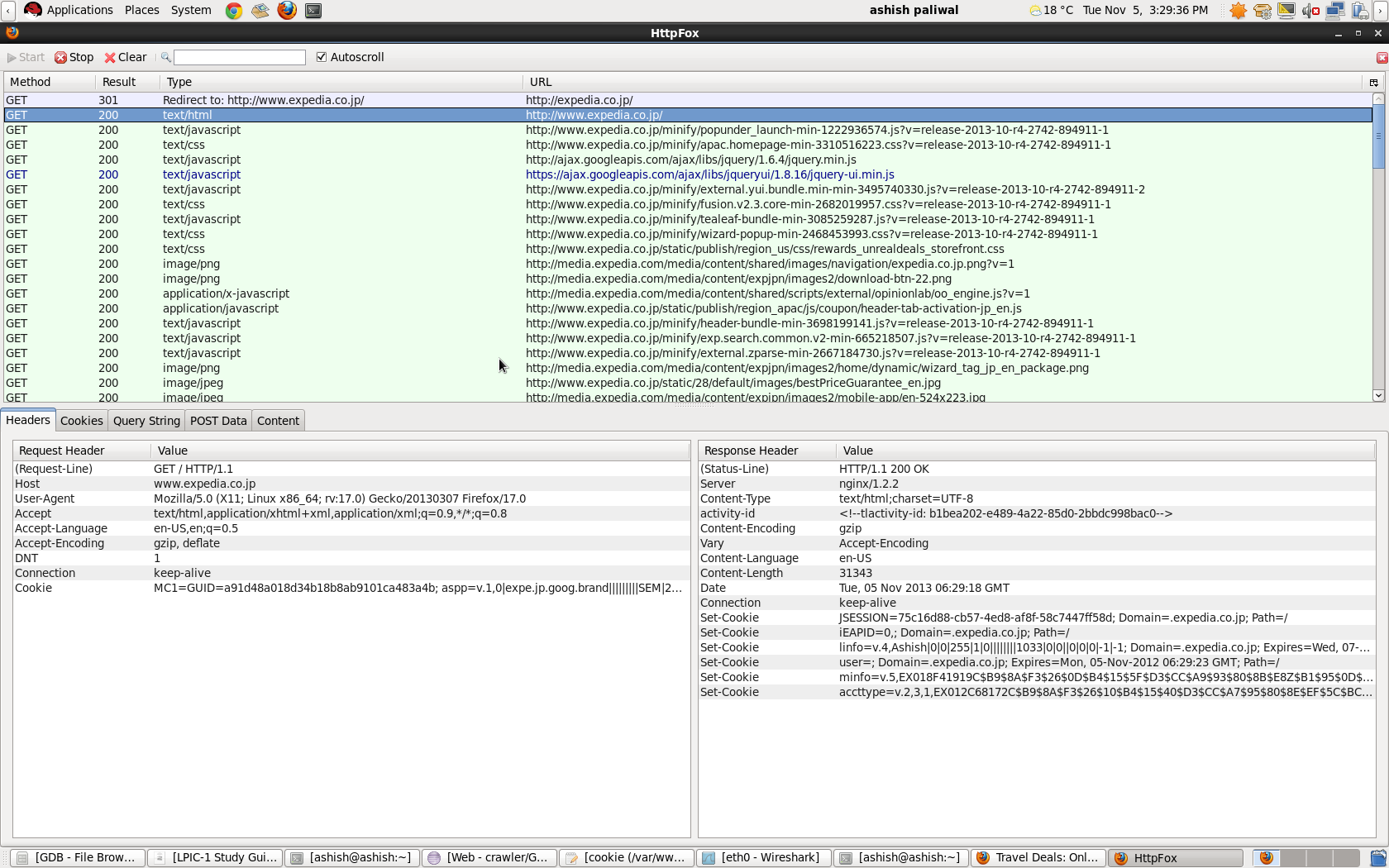This screenshot has width=1389, height=868.
Task: Sort requests by the Type column
Action: coord(341,82)
